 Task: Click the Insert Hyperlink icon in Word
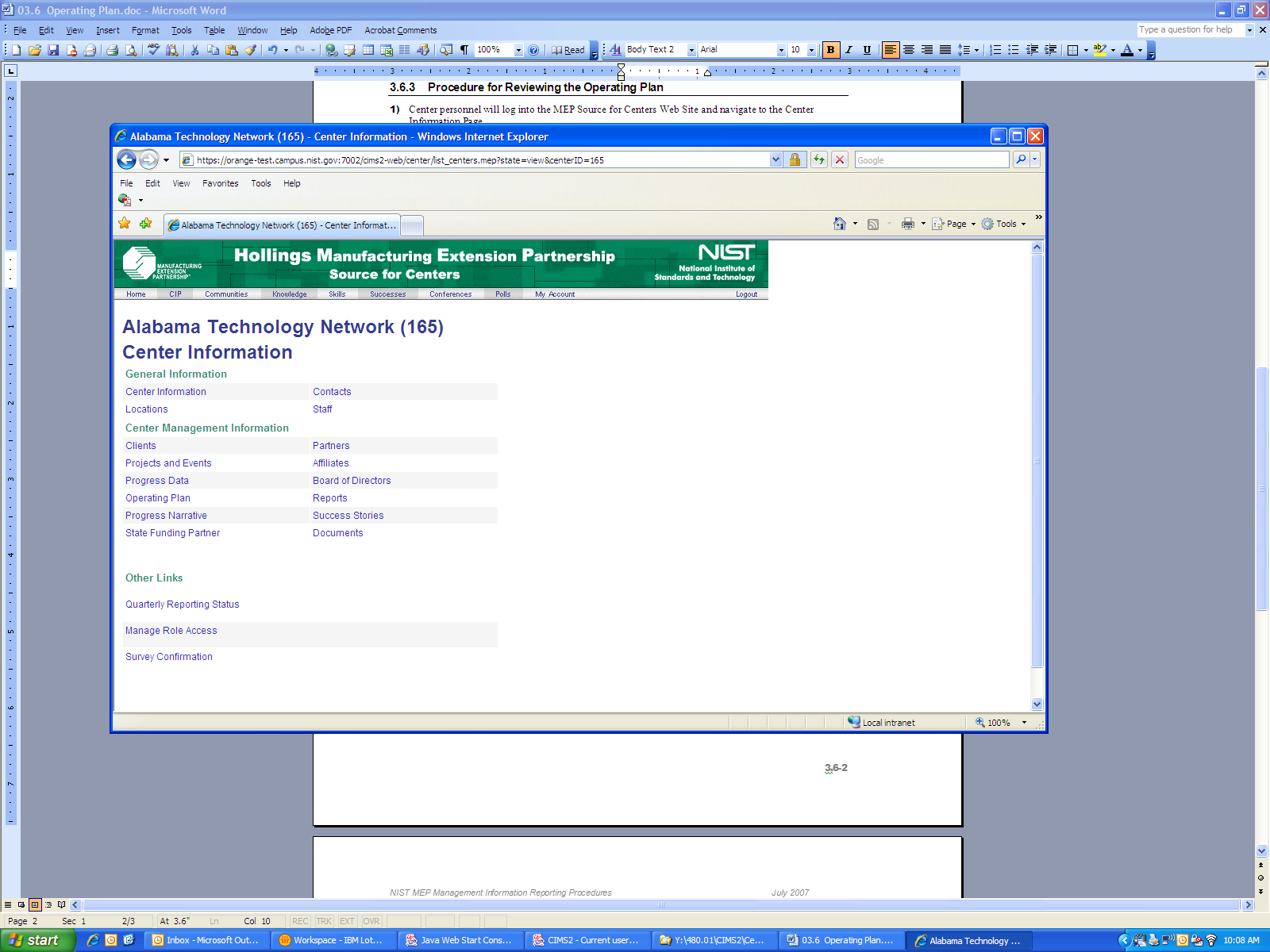pos(332,50)
